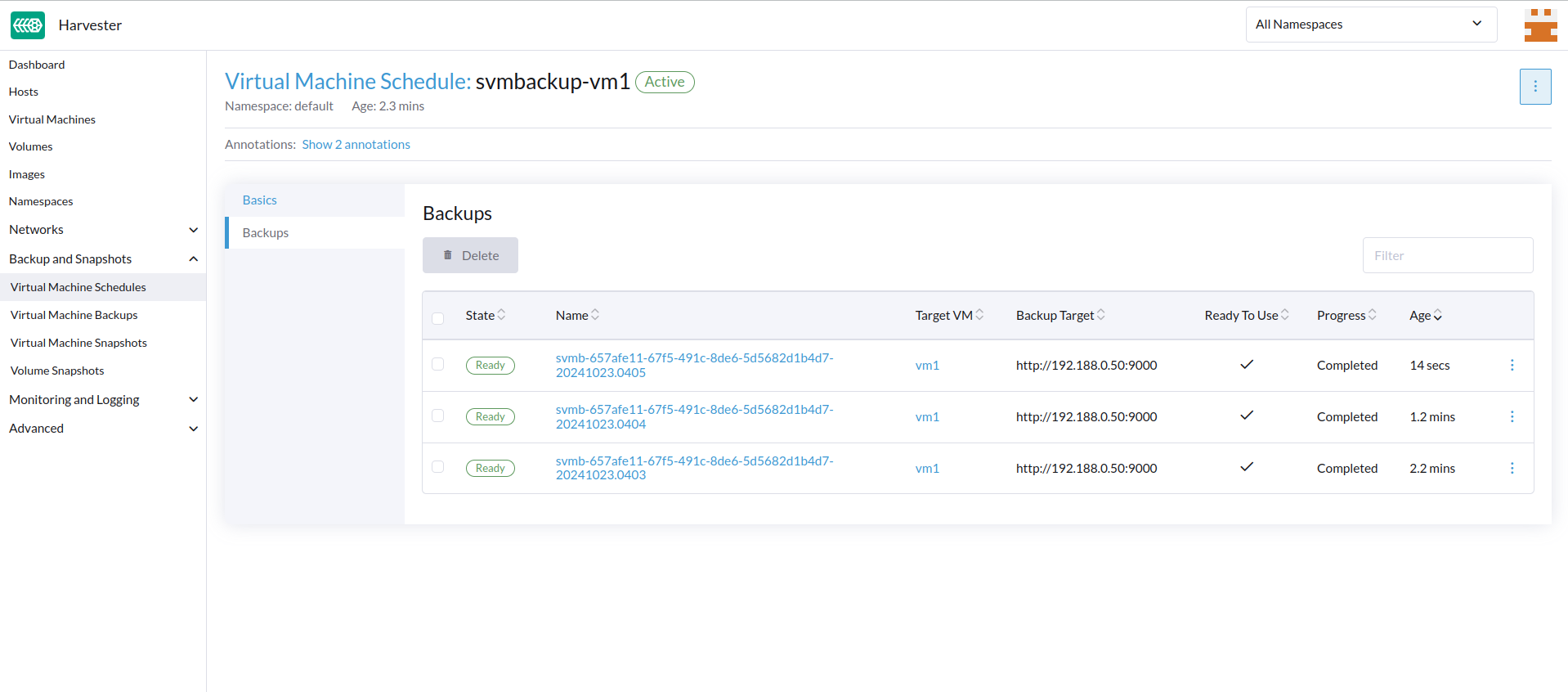Open row actions for backup 20241023.0404

(x=1512, y=417)
